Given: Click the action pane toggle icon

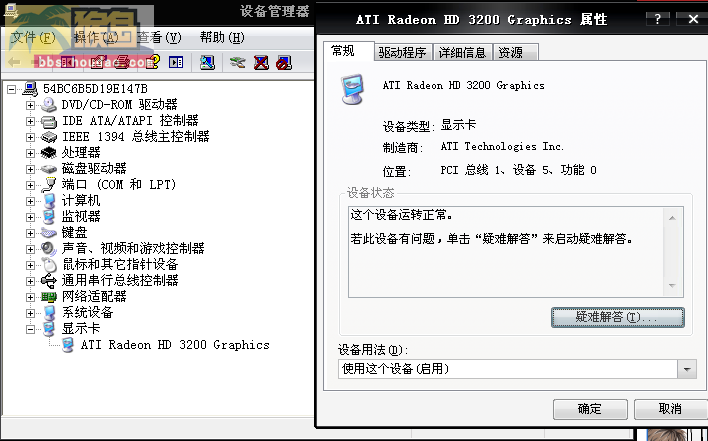Looking at the screenshot, I should pyautogui.click(x=176, y=62).
